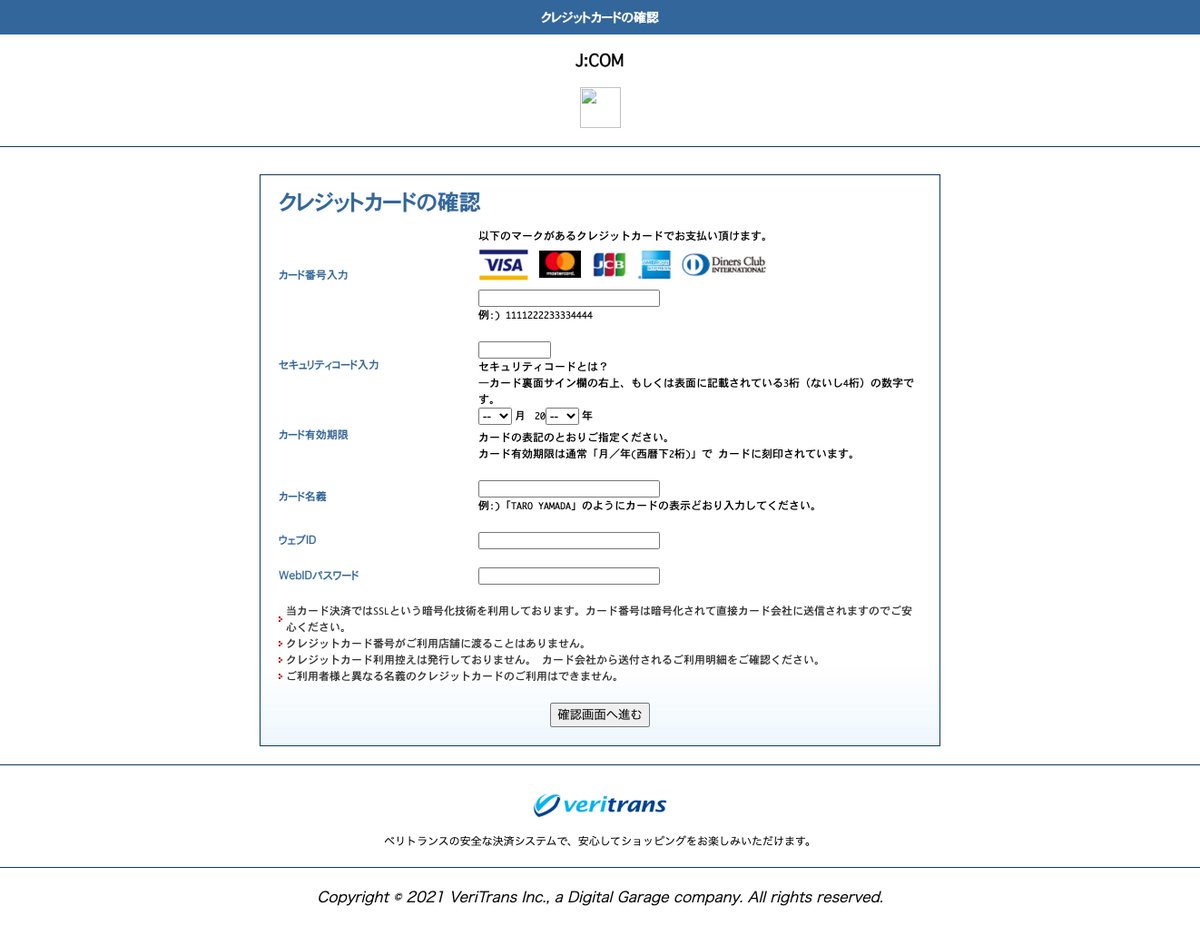1200x926 pixels.
Task: Focus the card number input field
Action: click(569, 298)
